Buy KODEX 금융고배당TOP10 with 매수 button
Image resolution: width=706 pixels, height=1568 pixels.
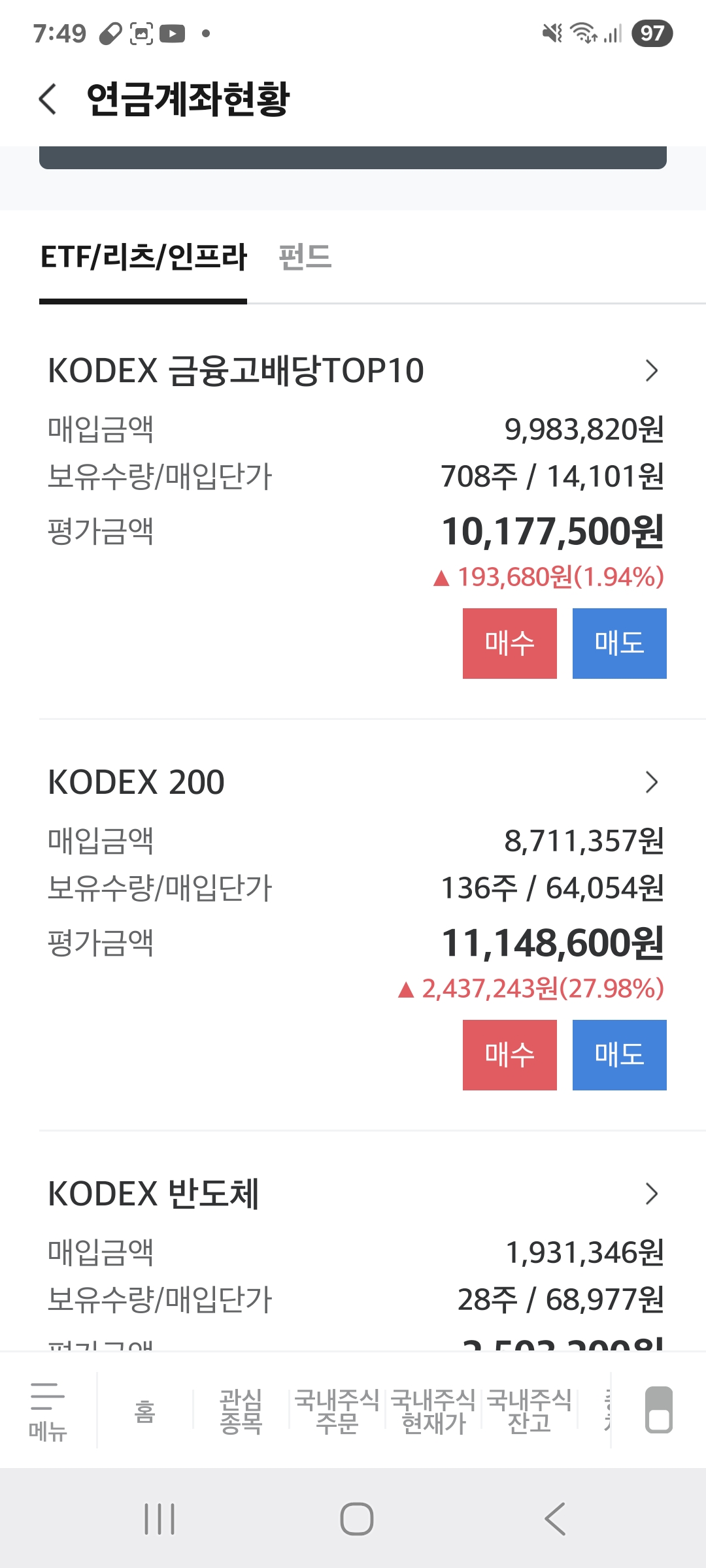pos(510,644)
